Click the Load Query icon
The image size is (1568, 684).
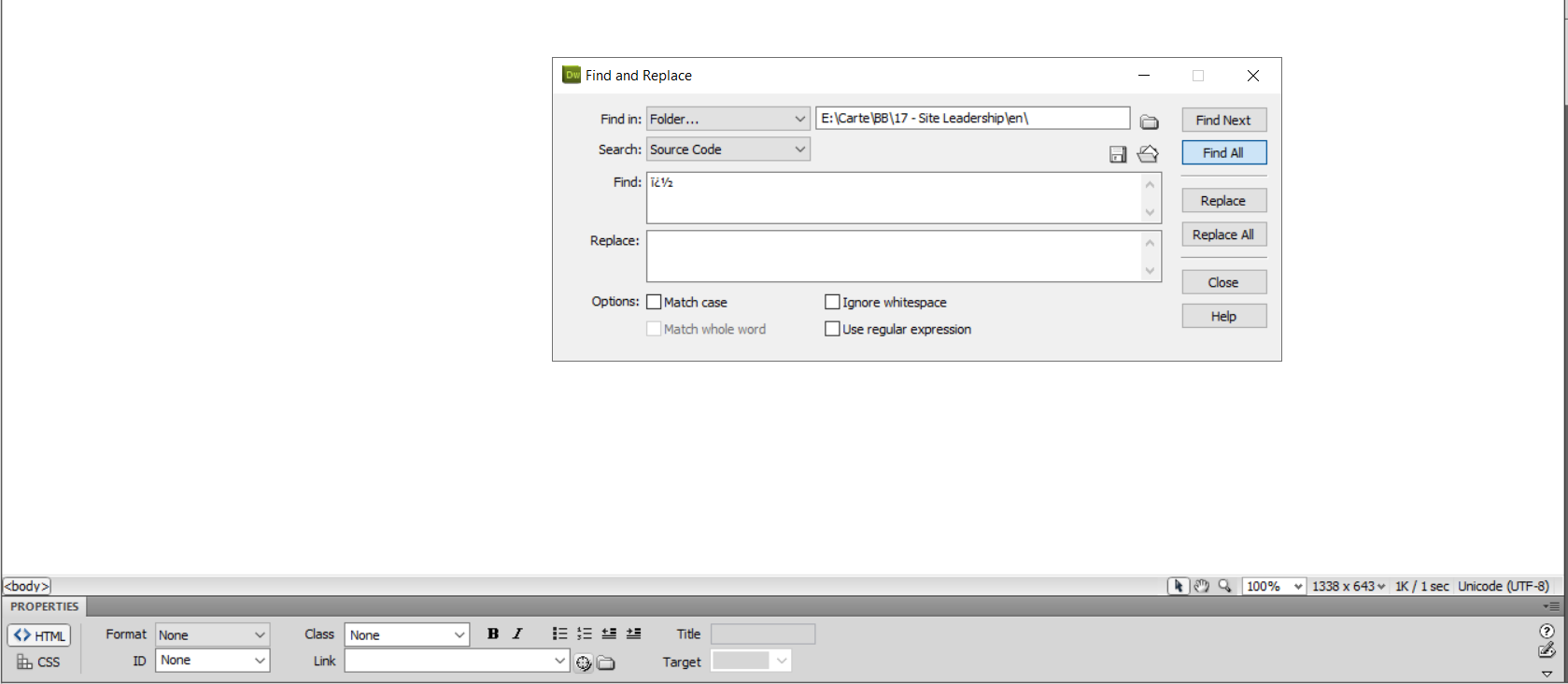tap(1148, 153)
